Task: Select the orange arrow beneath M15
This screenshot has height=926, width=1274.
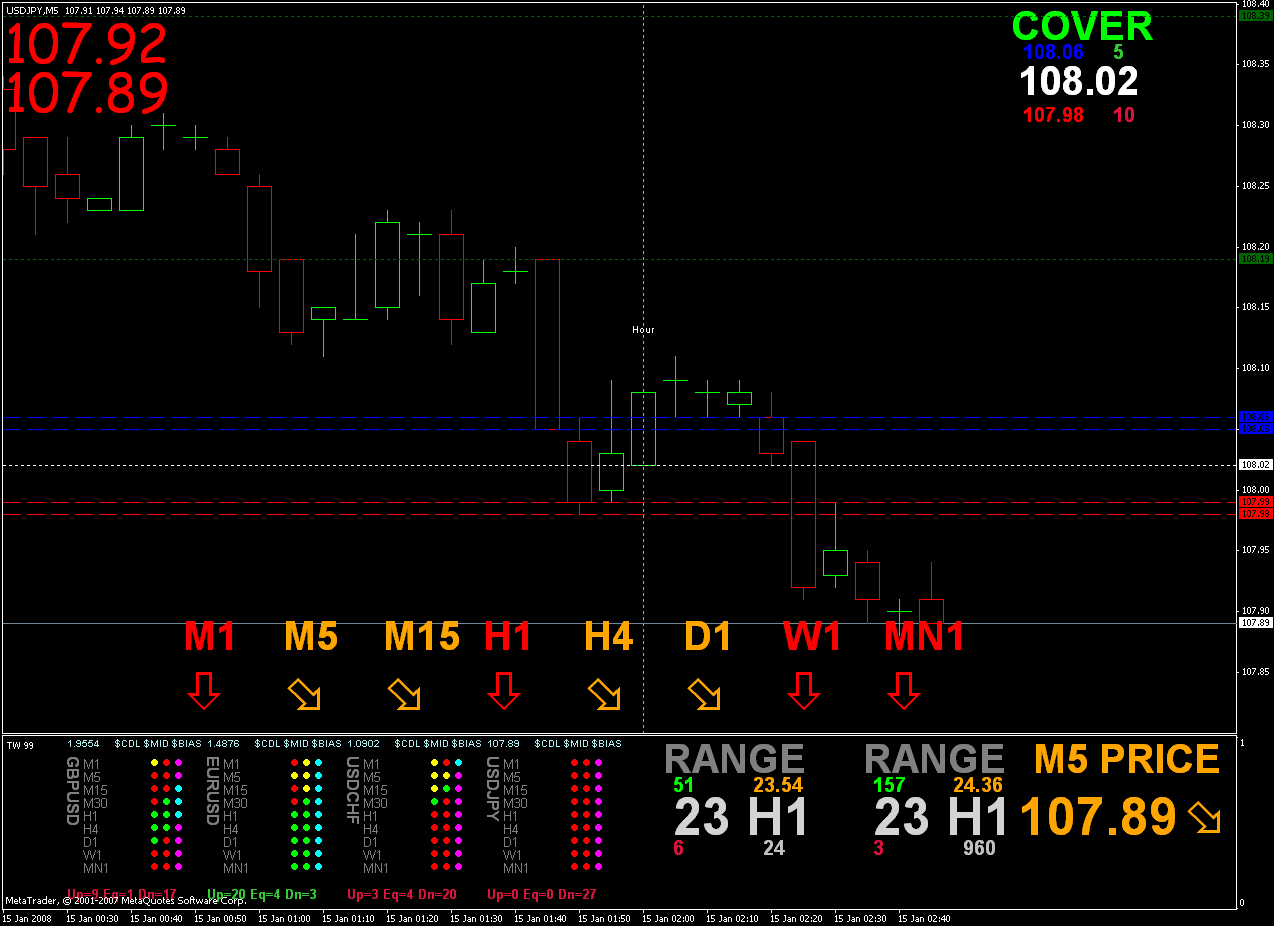Action: (404, 694)
